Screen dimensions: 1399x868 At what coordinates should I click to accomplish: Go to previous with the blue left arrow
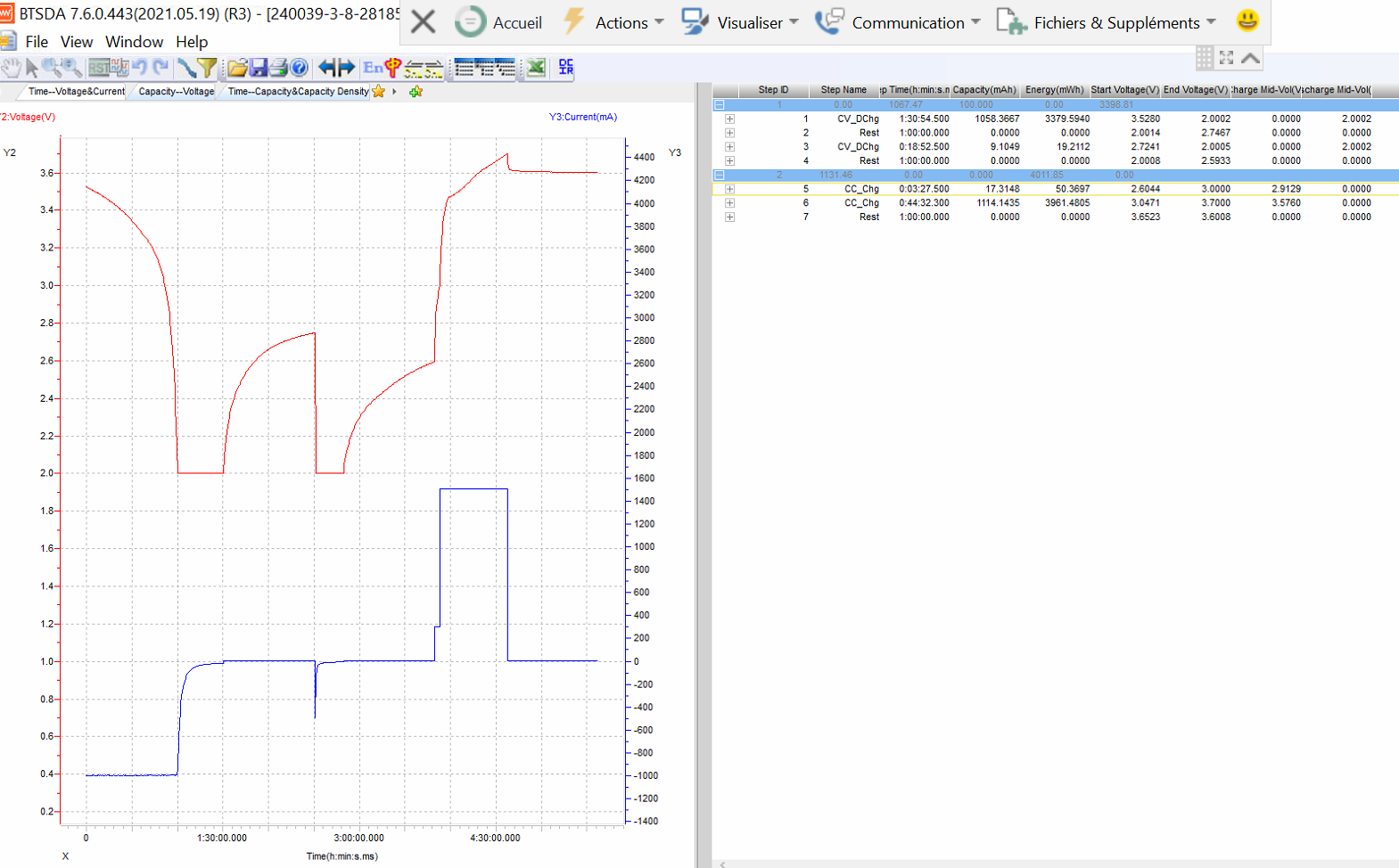pyautogui.click(x=327, y=68)
